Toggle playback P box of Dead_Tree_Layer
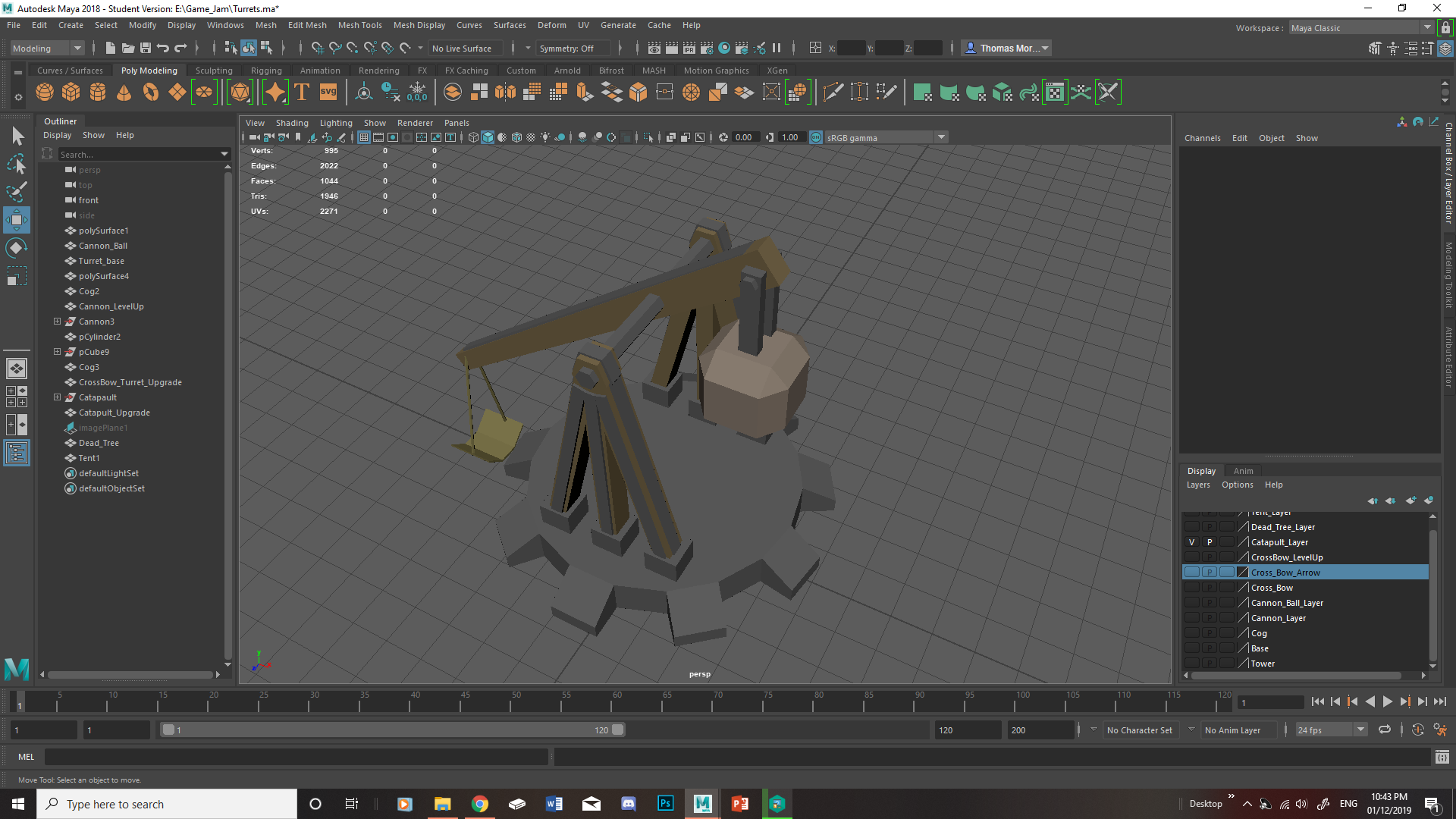 (x=1210, y=527)
